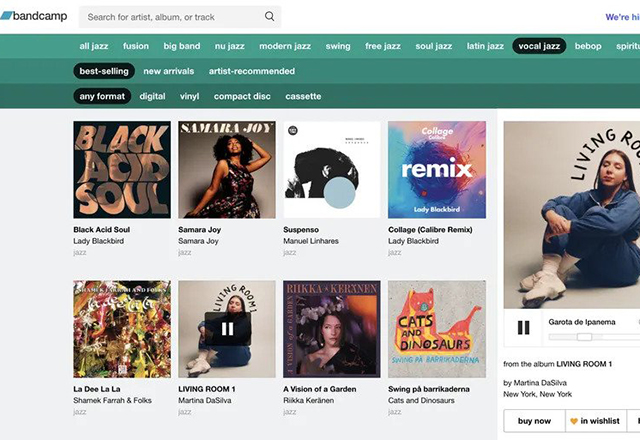Select the latin jazz genre

pos(485,46)
